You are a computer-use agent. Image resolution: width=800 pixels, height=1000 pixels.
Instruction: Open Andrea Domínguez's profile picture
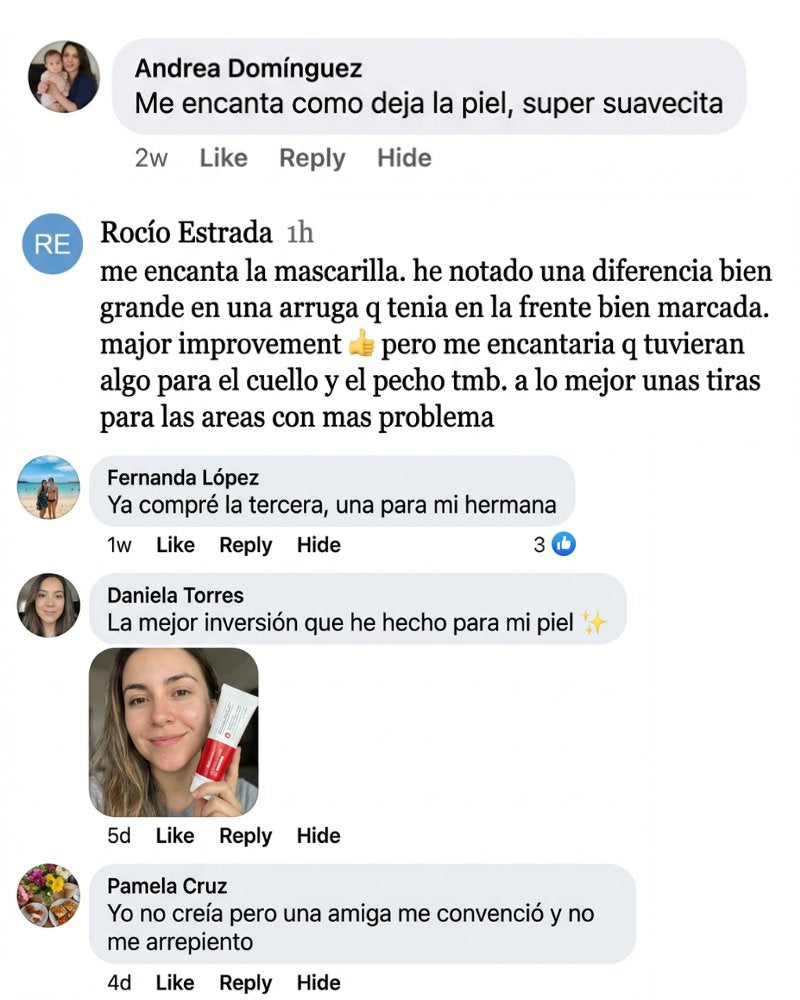64,76
